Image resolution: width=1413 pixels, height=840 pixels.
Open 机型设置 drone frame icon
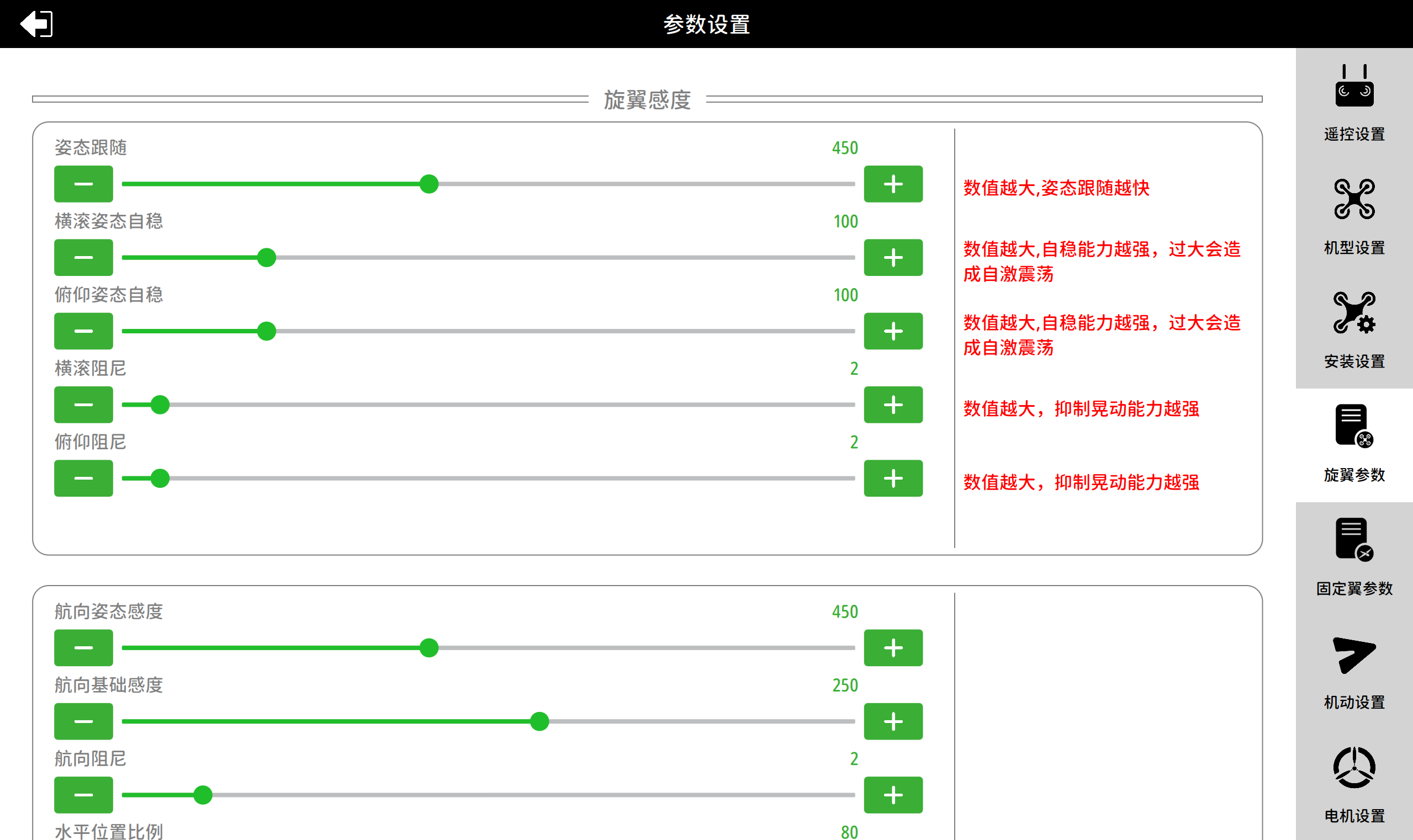[x=1353, y=199]
